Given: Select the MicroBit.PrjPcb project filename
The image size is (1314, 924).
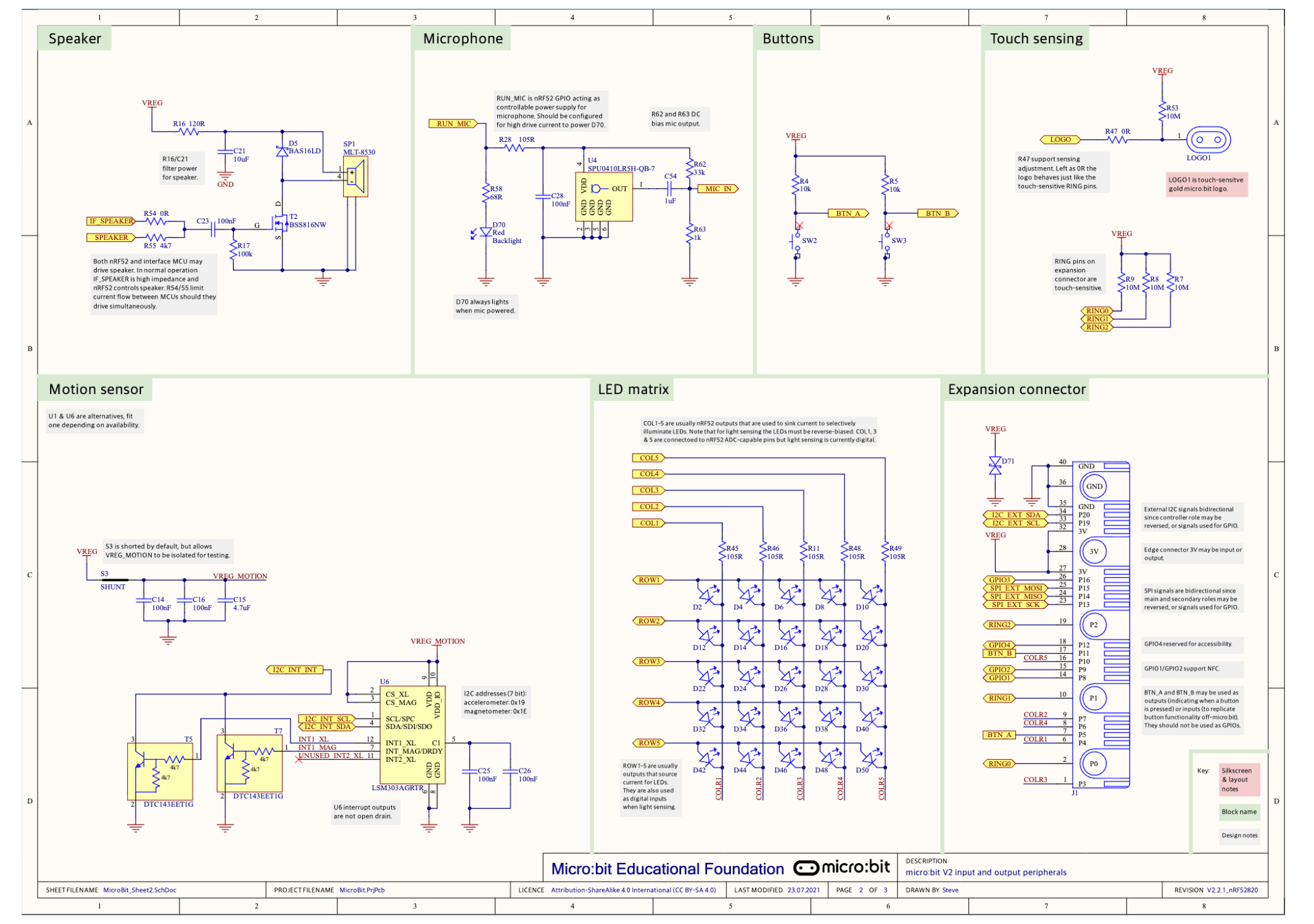Looking at the screenshot, I should coord(362,890).
